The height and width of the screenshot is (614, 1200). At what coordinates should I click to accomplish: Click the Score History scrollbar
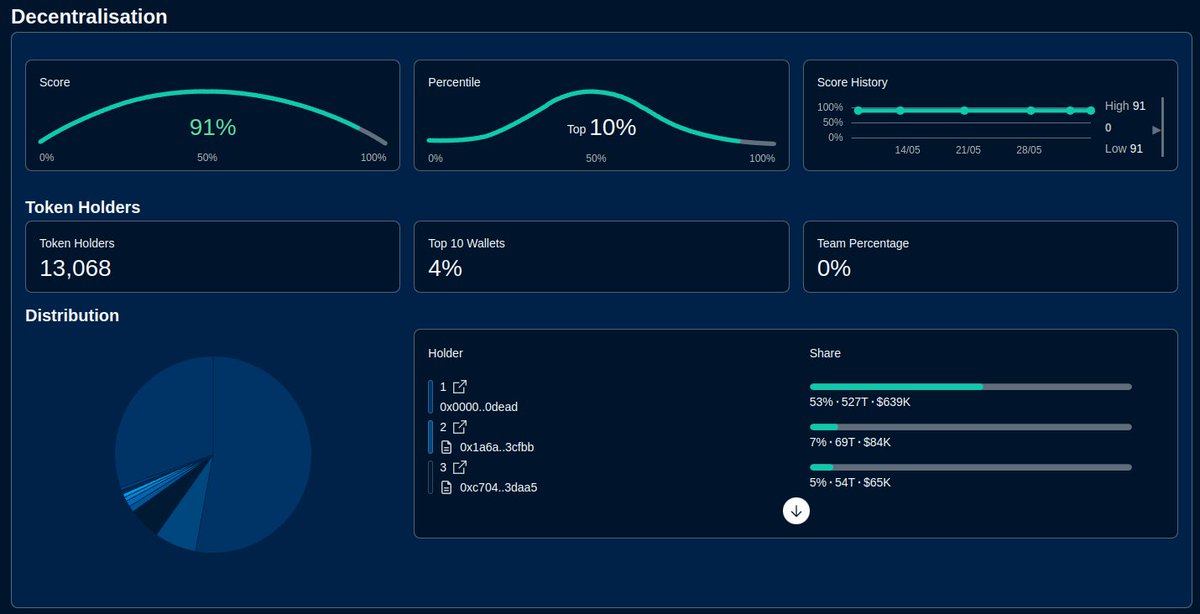(1162, 127)
